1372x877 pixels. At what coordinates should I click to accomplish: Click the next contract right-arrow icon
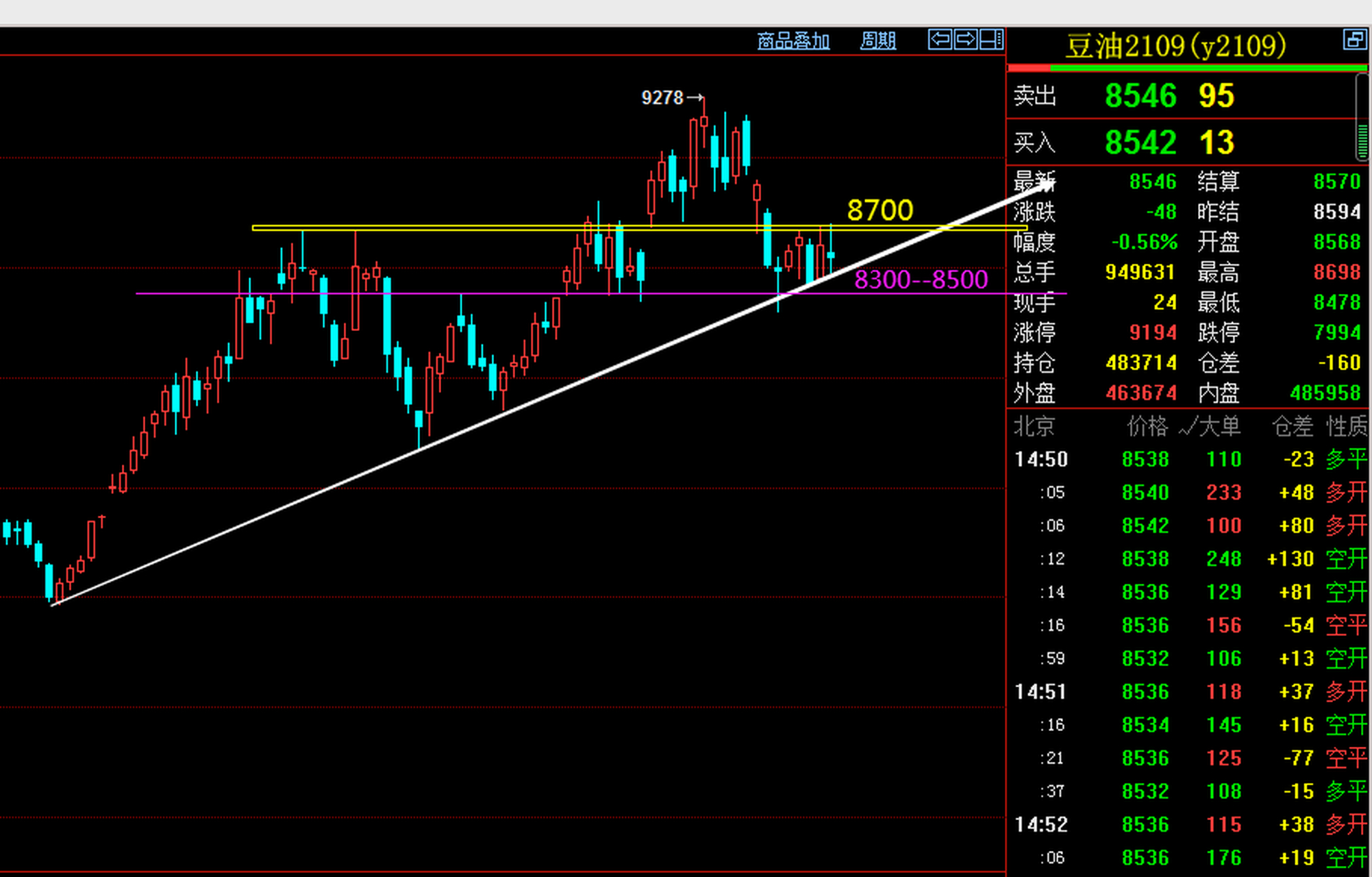[x=965, y=40]
